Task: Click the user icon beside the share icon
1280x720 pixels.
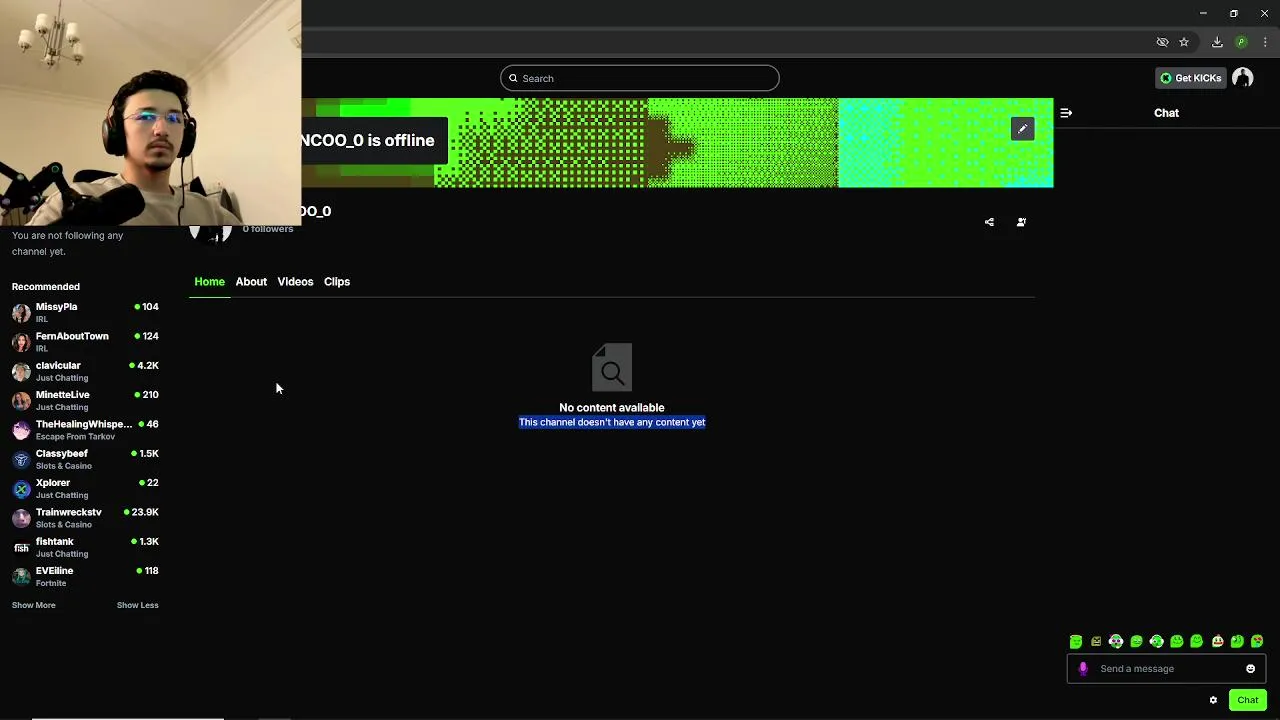Action: (1021, 222)
